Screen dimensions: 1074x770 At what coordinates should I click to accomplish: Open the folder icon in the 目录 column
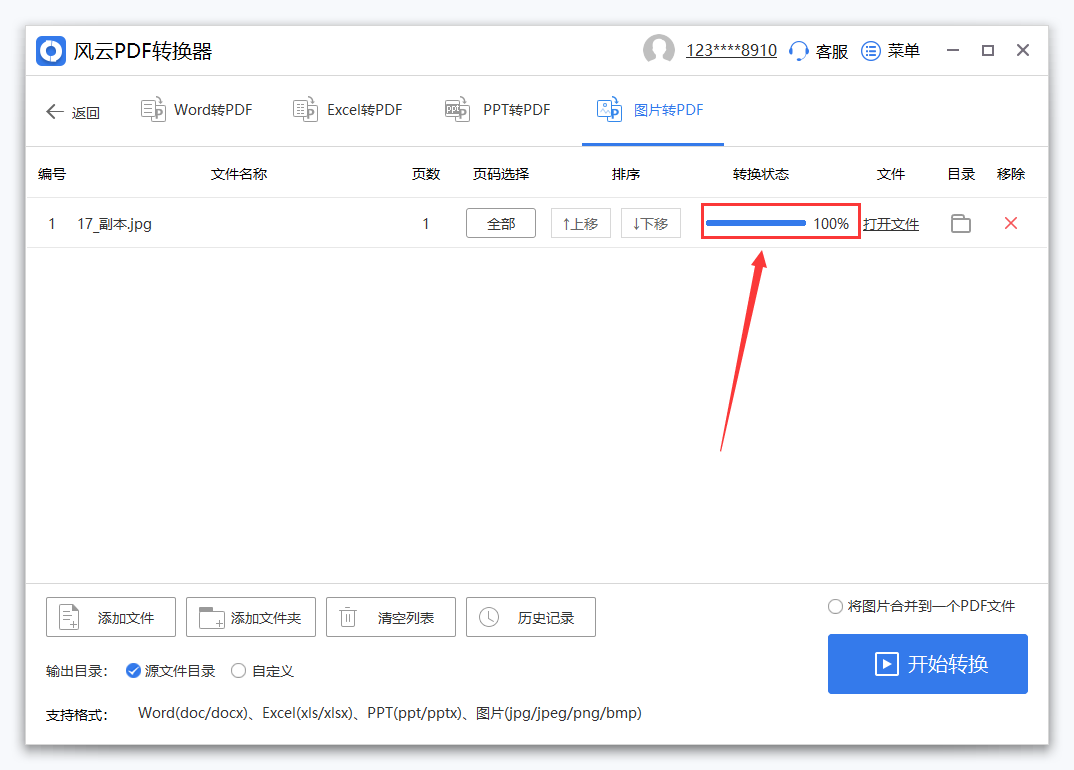coord(960,223)
